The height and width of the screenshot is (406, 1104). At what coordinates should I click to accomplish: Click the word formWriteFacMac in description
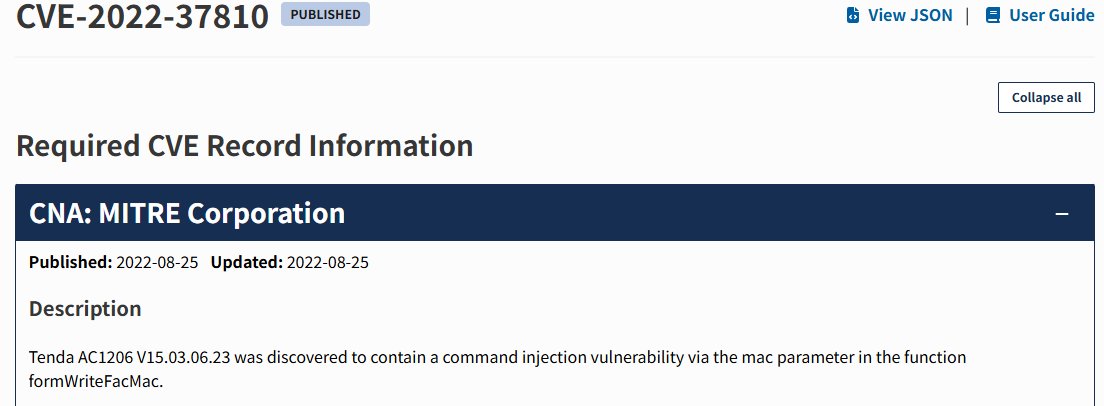pyautogui.click(x=96, y=383)
